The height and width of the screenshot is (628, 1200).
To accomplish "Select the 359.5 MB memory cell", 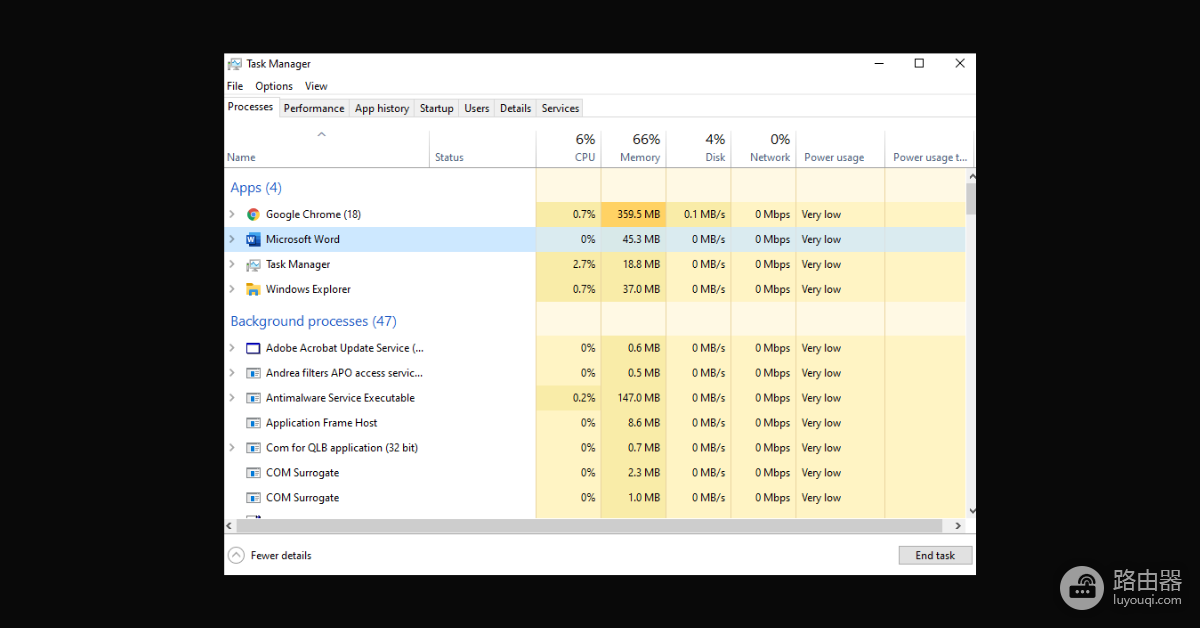I will coord(634,214).
